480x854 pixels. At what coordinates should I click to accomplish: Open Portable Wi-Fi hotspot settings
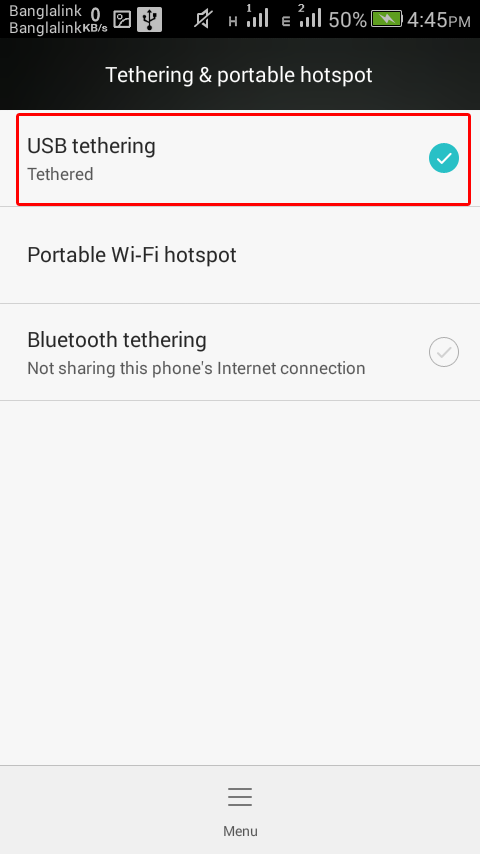(x=240, y=255)
